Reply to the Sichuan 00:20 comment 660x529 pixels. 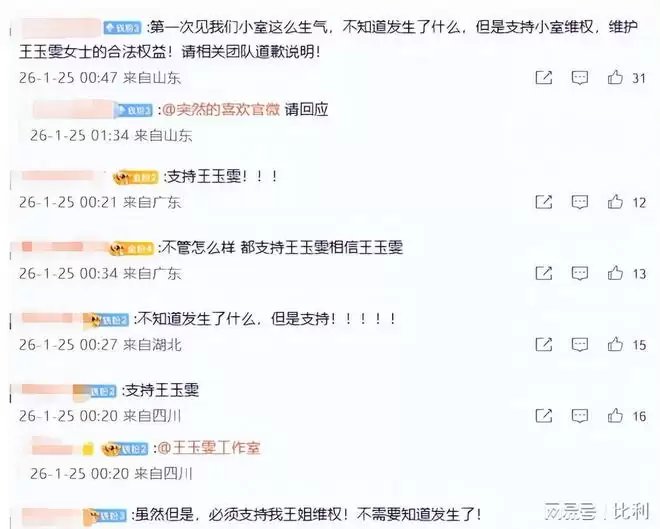click(580, 416)
